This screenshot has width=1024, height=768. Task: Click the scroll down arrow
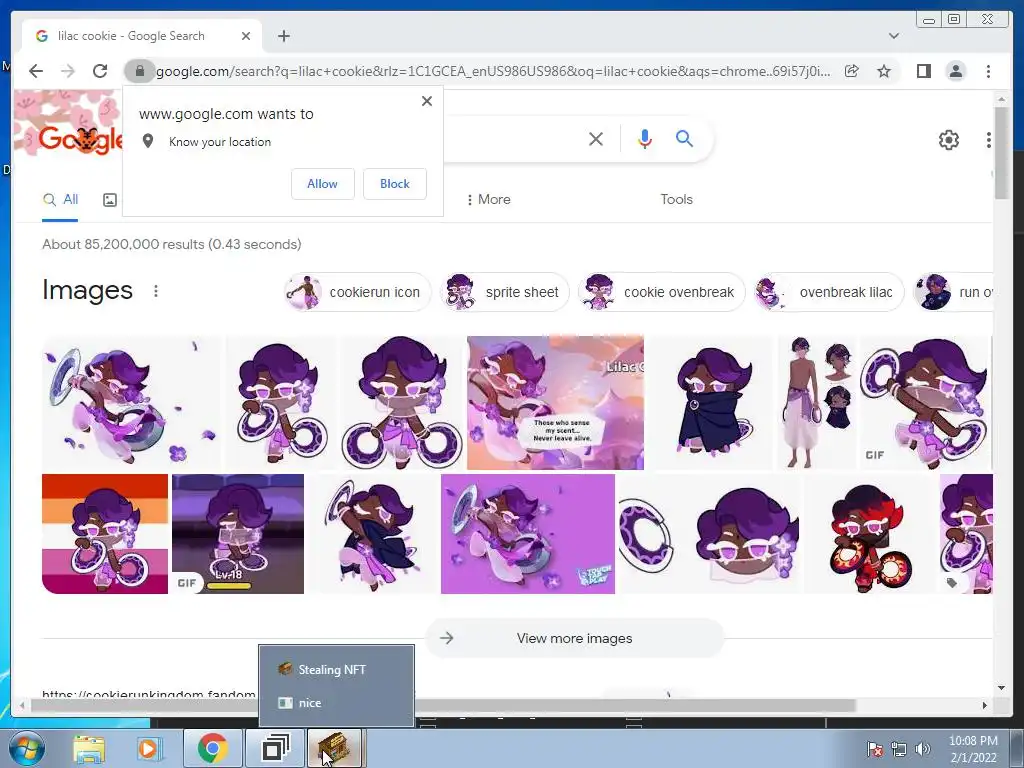tap(1001, 688)
